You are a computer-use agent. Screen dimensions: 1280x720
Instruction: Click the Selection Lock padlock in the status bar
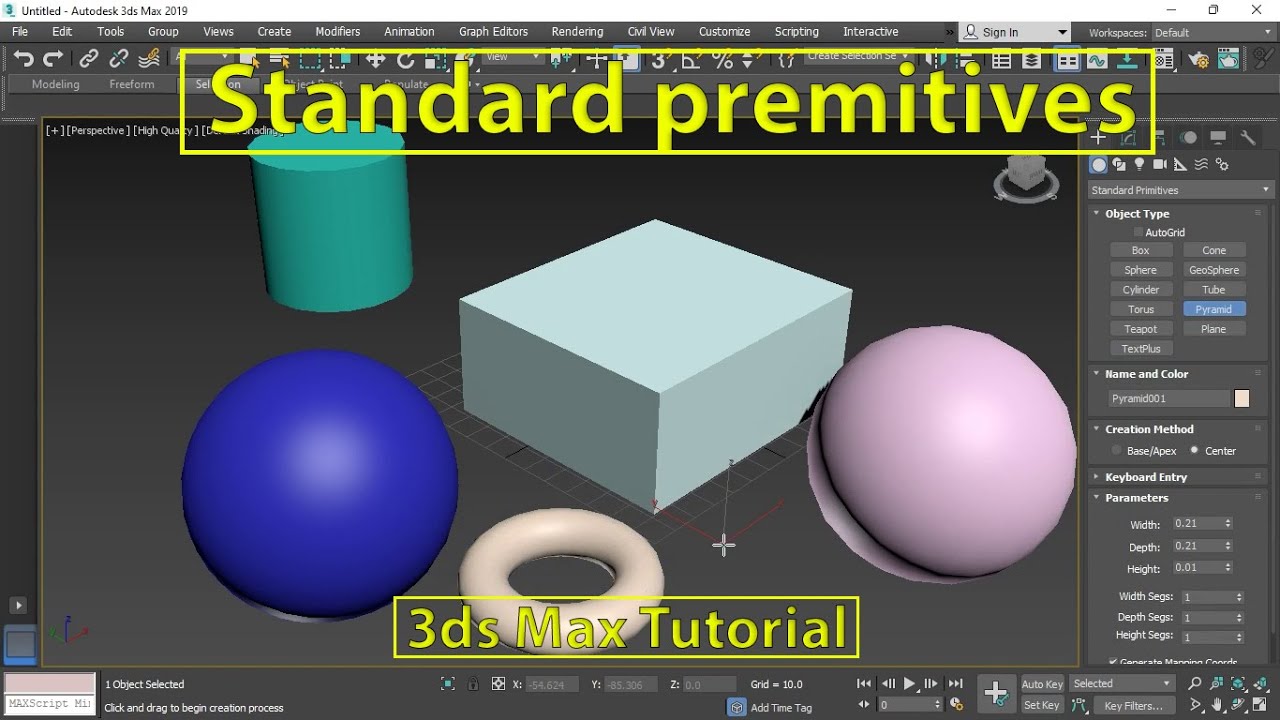pyautogui.click(x=473, y=684)
